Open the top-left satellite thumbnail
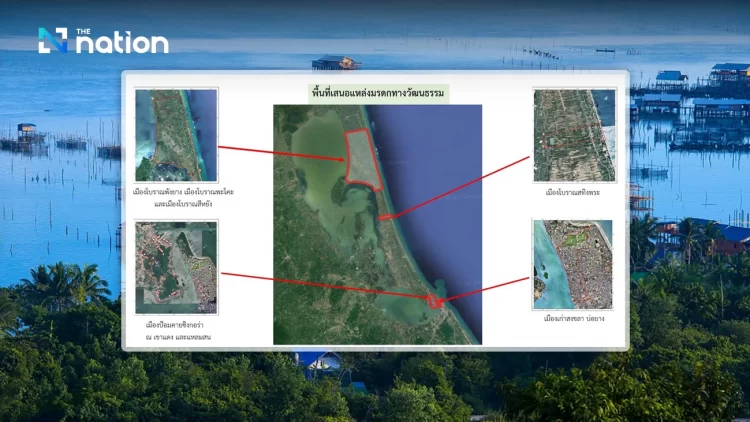Screen dimensions: 750x422 (x=175, y=135)
